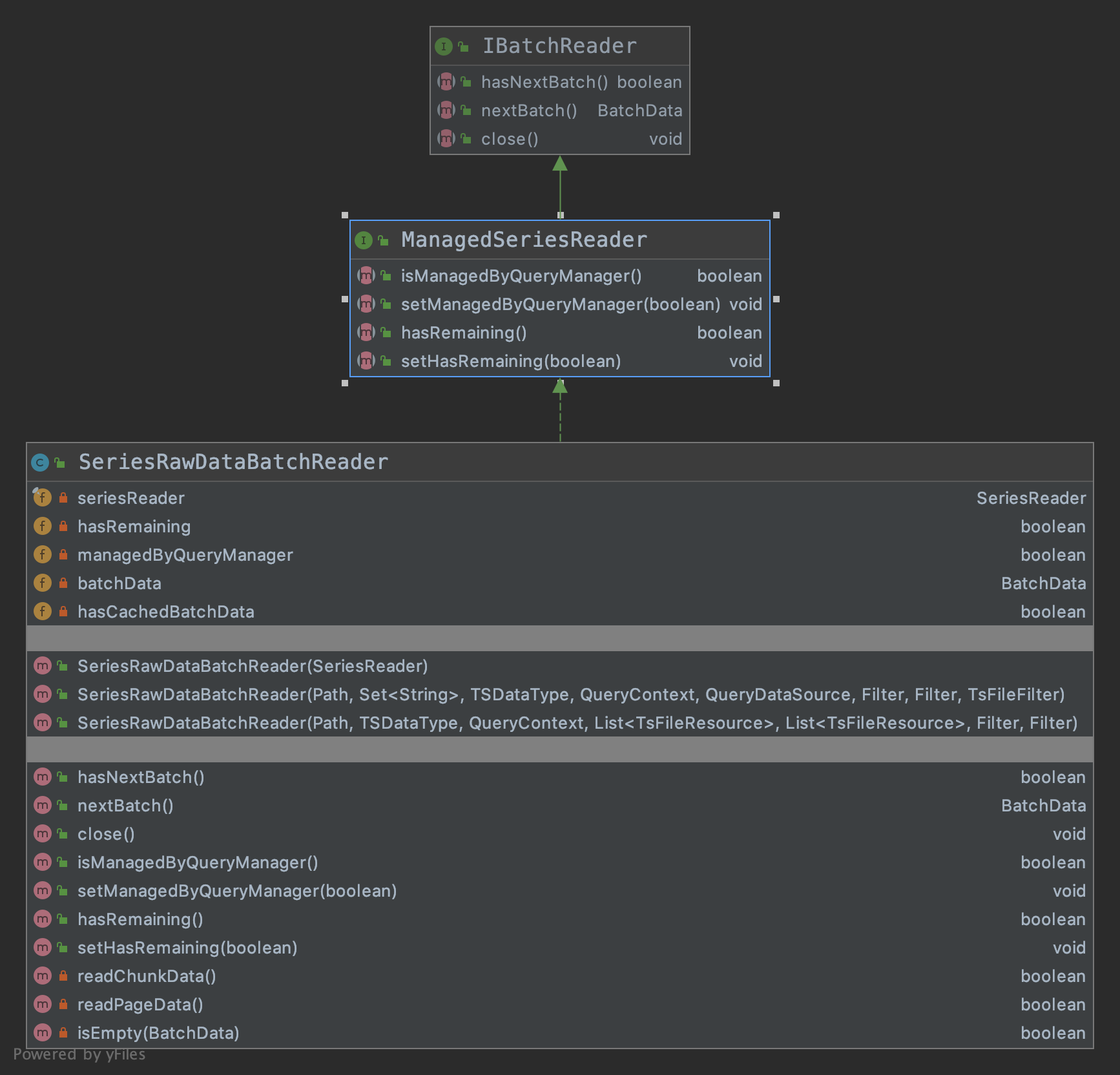The width and height of the screenshot is (1120, 1075).
Task: Click method icon beside close() in IBatchReader
Action: coord(446,138)
